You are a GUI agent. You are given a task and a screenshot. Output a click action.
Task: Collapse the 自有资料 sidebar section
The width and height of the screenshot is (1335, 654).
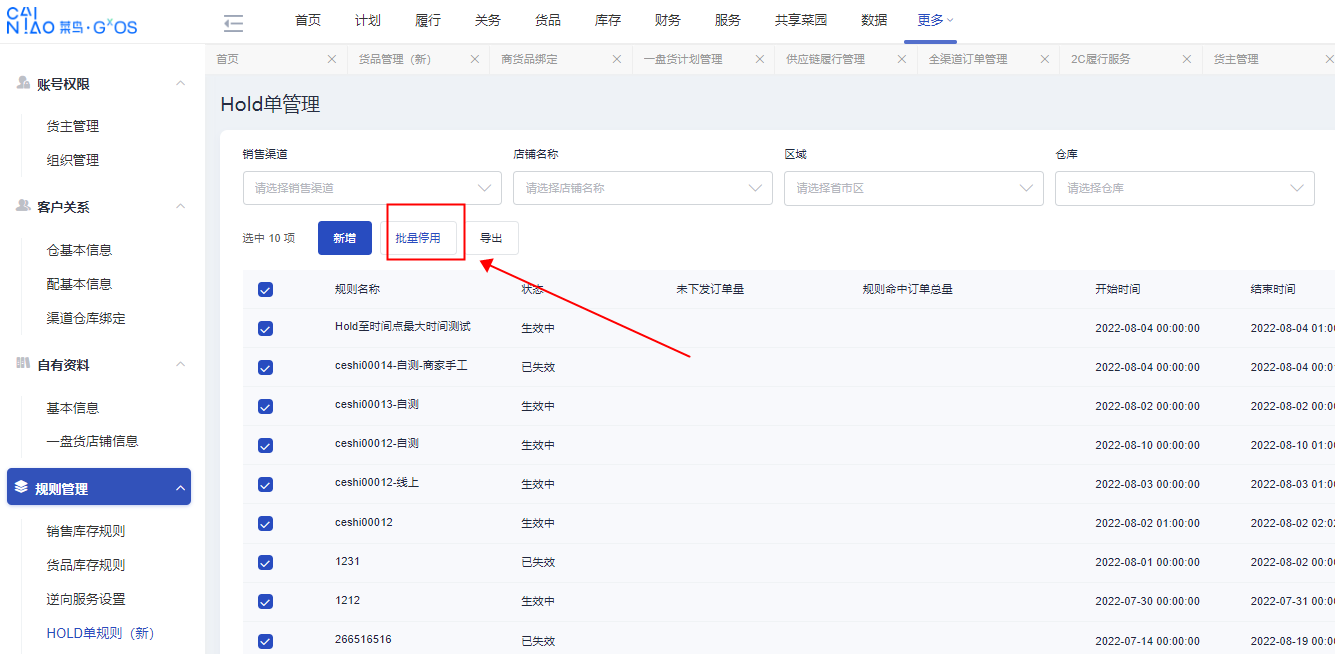pos(181,364)
